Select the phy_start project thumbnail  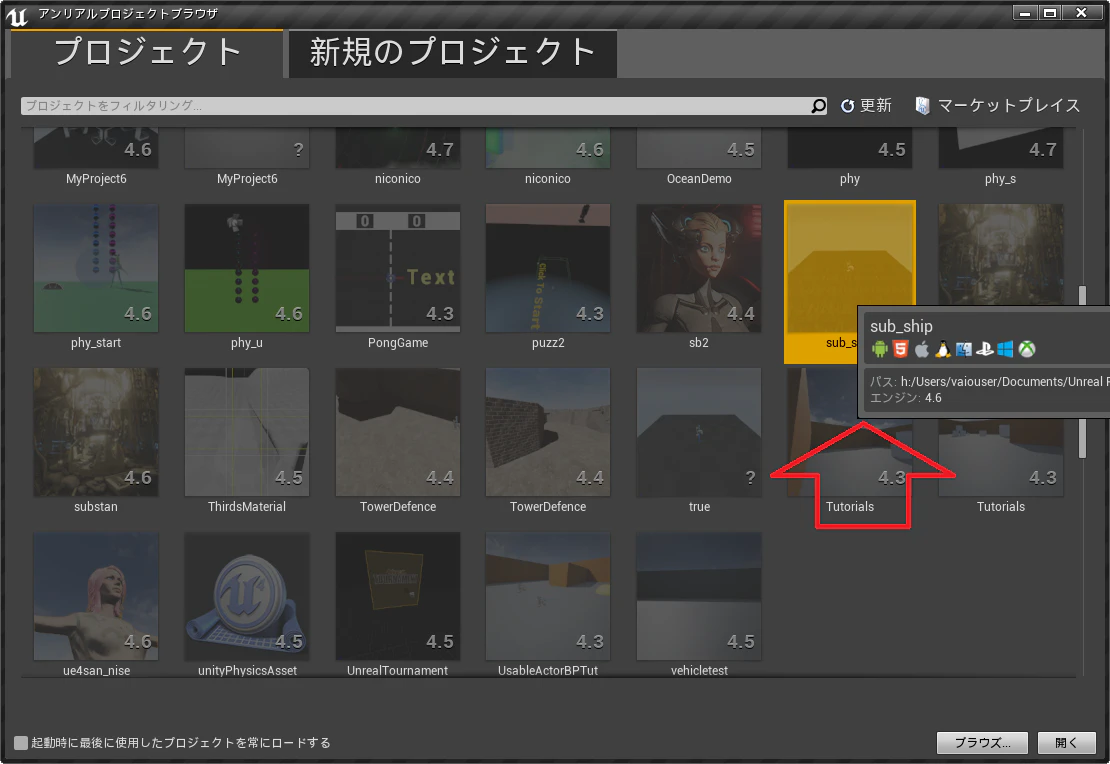96,268
